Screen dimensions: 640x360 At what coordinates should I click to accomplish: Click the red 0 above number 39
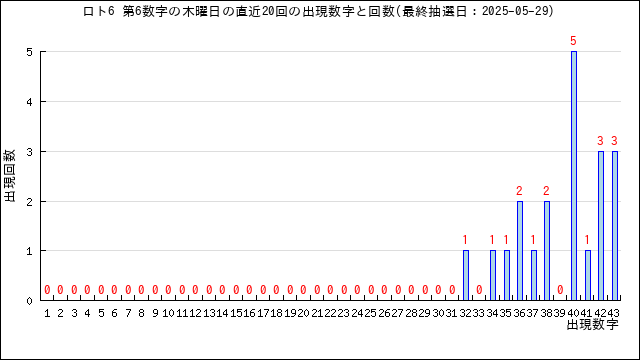click(x=560, y=290)
